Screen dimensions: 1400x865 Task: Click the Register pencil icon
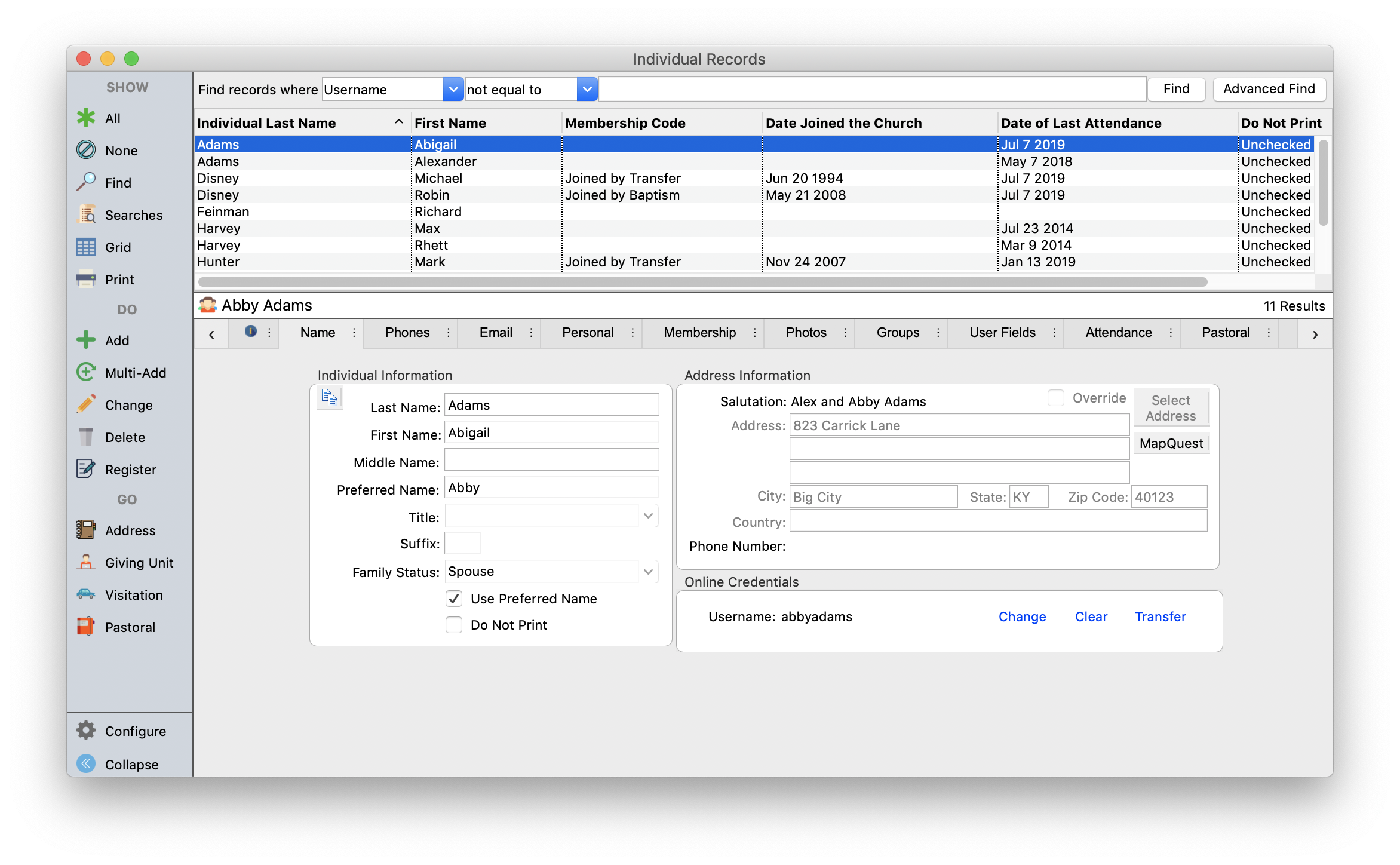click(x=86, y=469)
